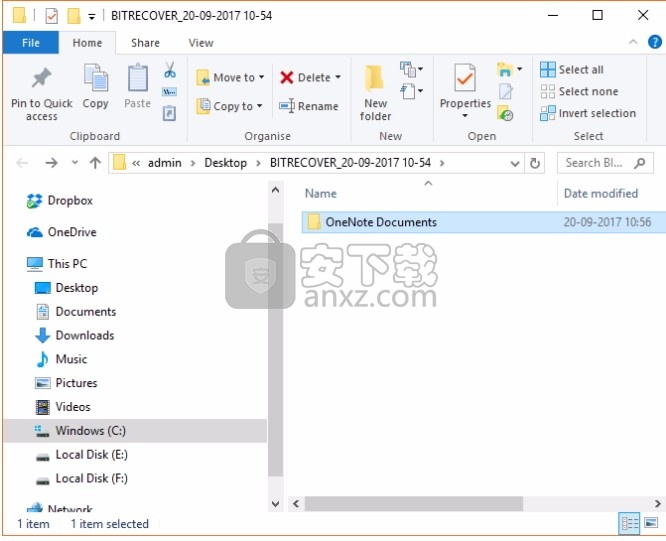
Task: Click Pin to Quick access icon
Action: pos(42,78)
